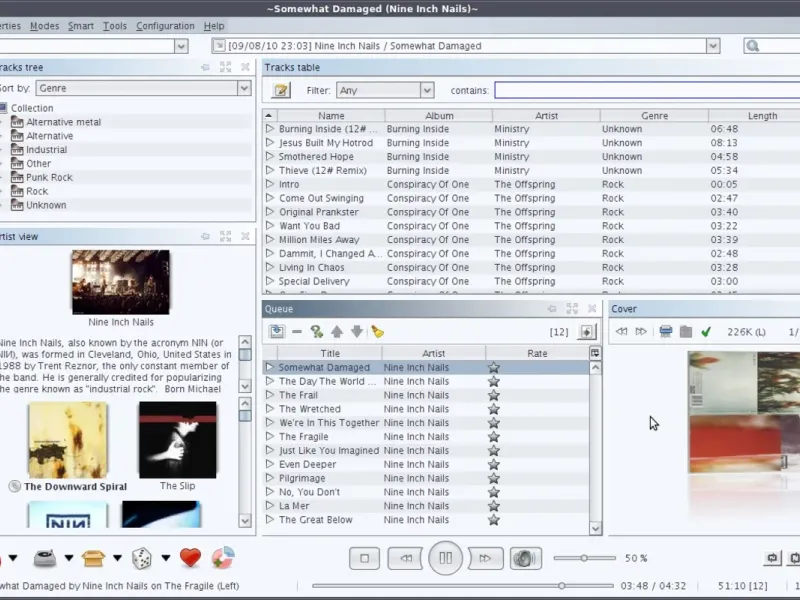
Task: Open the Sort by Genre dropdown
Action: (x=244, y=88)
